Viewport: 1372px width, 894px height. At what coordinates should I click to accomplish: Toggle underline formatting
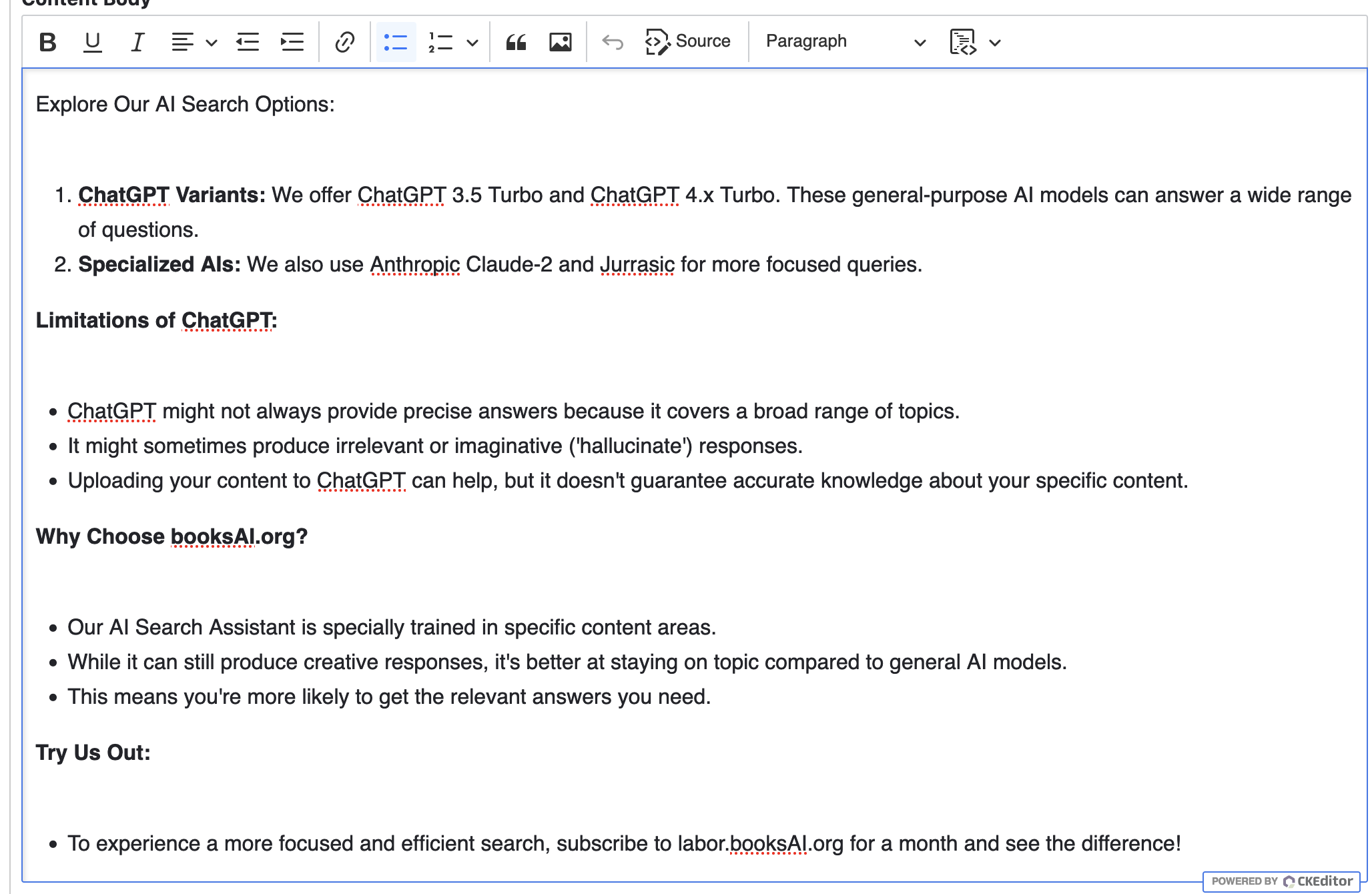pos(92,41)
